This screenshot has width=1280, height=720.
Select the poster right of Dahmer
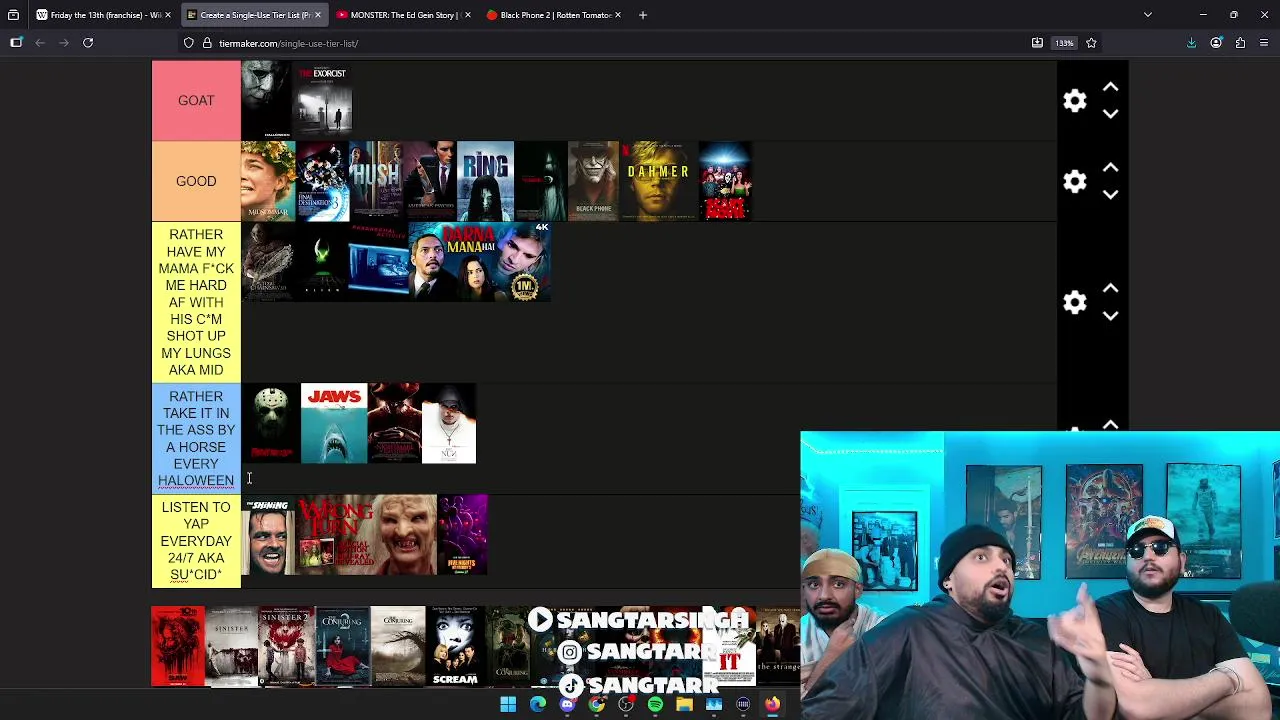point(725,181)
